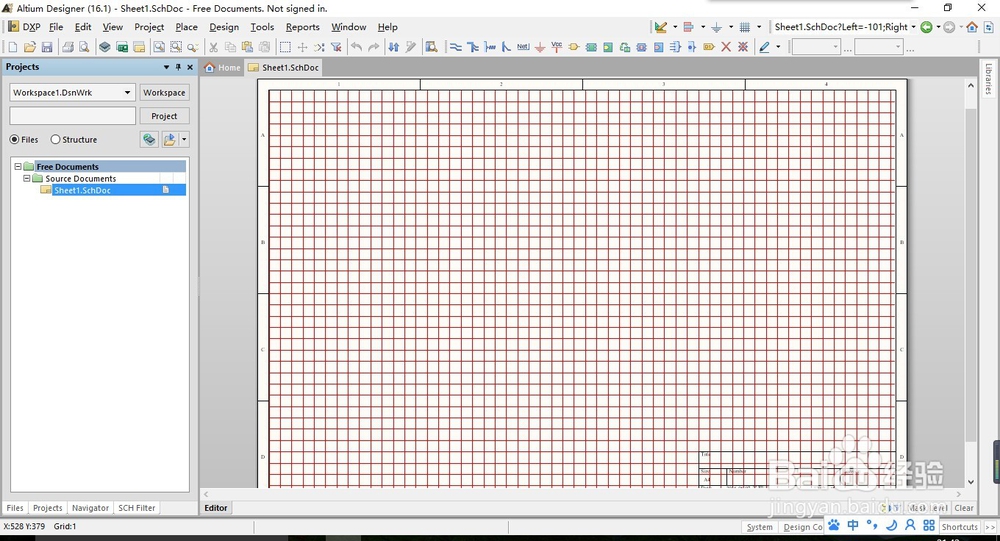Switch to the SCH Filter panel tab
Screen dimensions: 1000x541
[136, 508]
